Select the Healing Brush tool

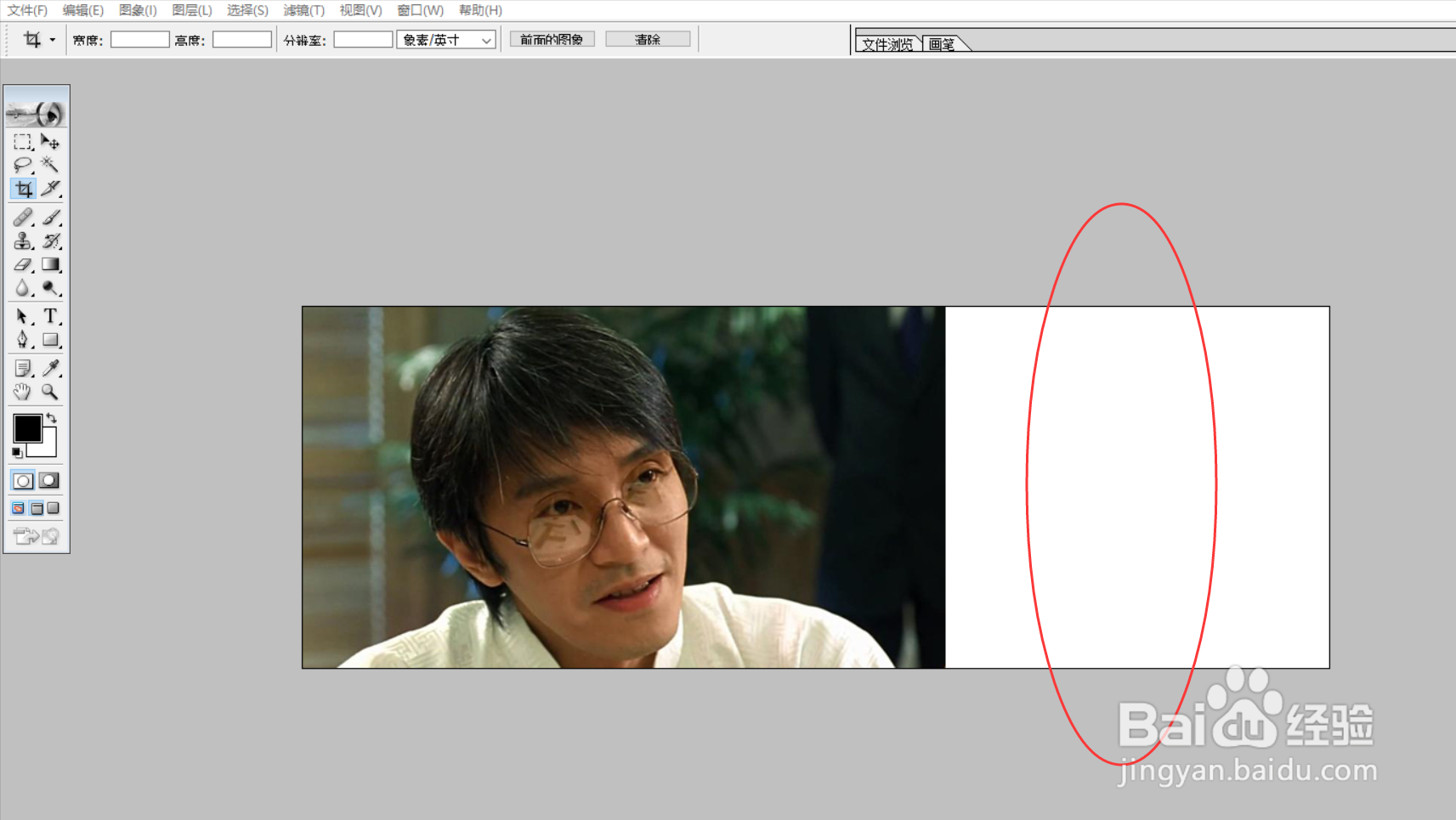[x=23, y=218]
